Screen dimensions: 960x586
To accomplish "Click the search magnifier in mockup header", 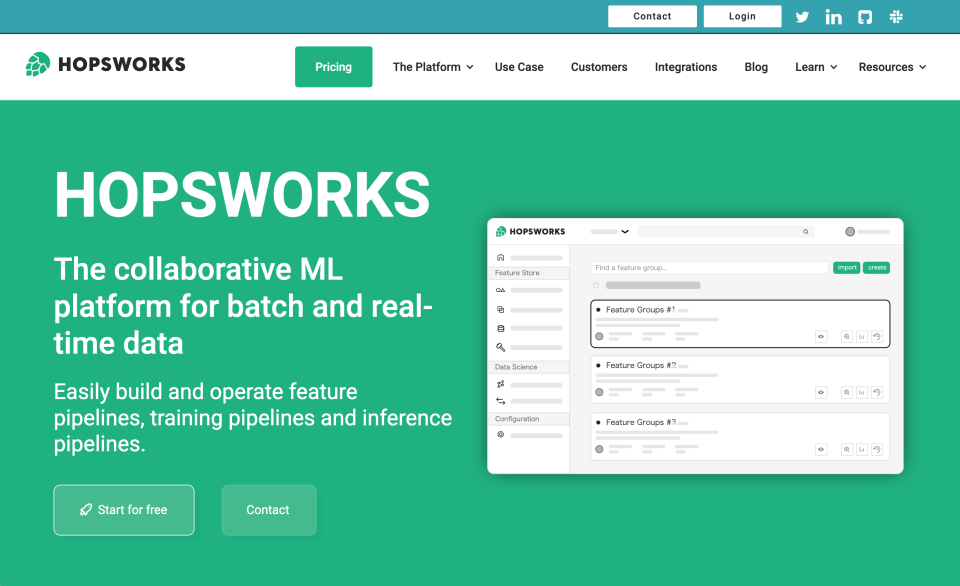I will [x=806, y=231].
